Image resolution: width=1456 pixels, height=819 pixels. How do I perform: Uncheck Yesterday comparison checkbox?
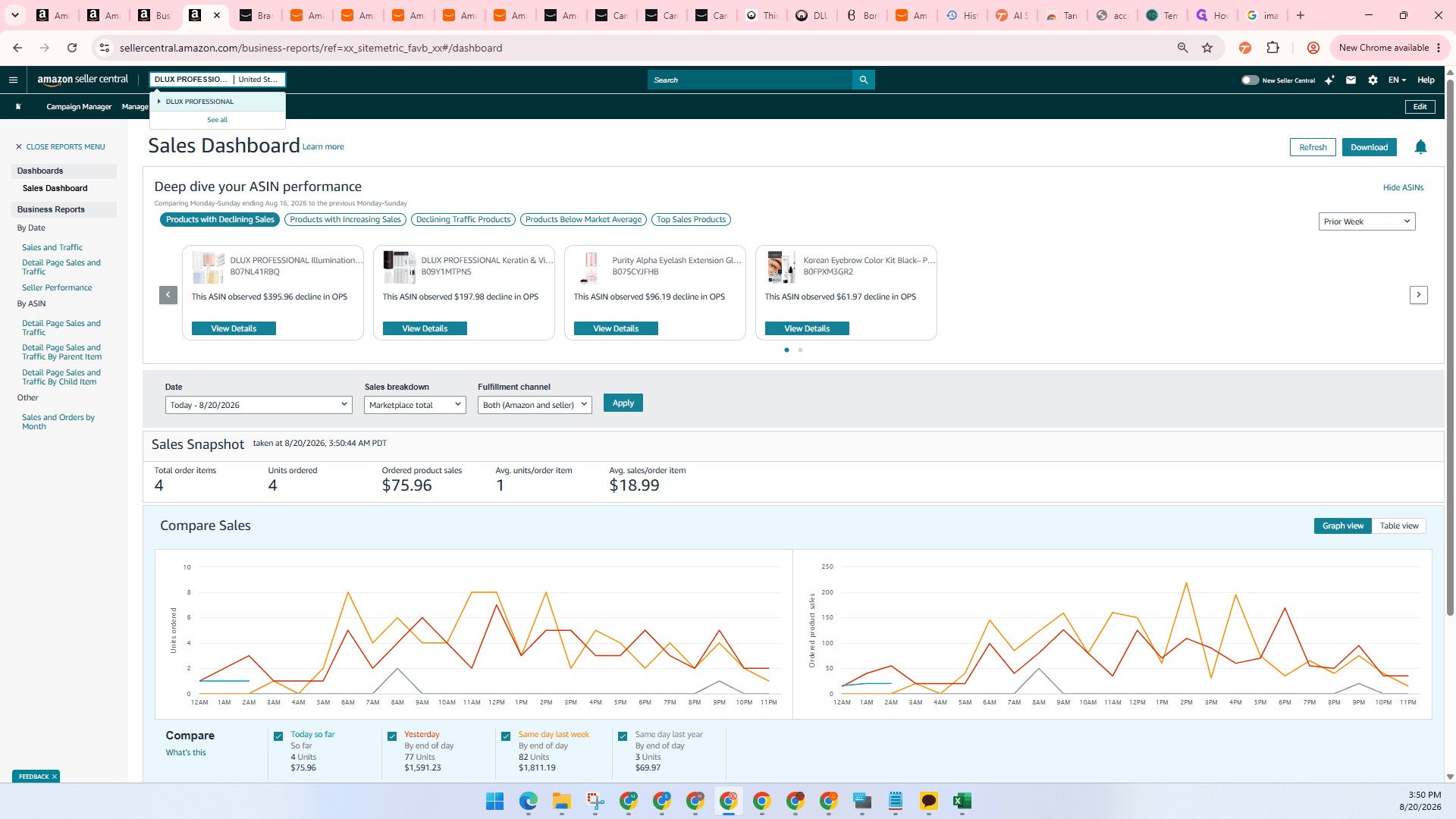click(x=392, y=736)
